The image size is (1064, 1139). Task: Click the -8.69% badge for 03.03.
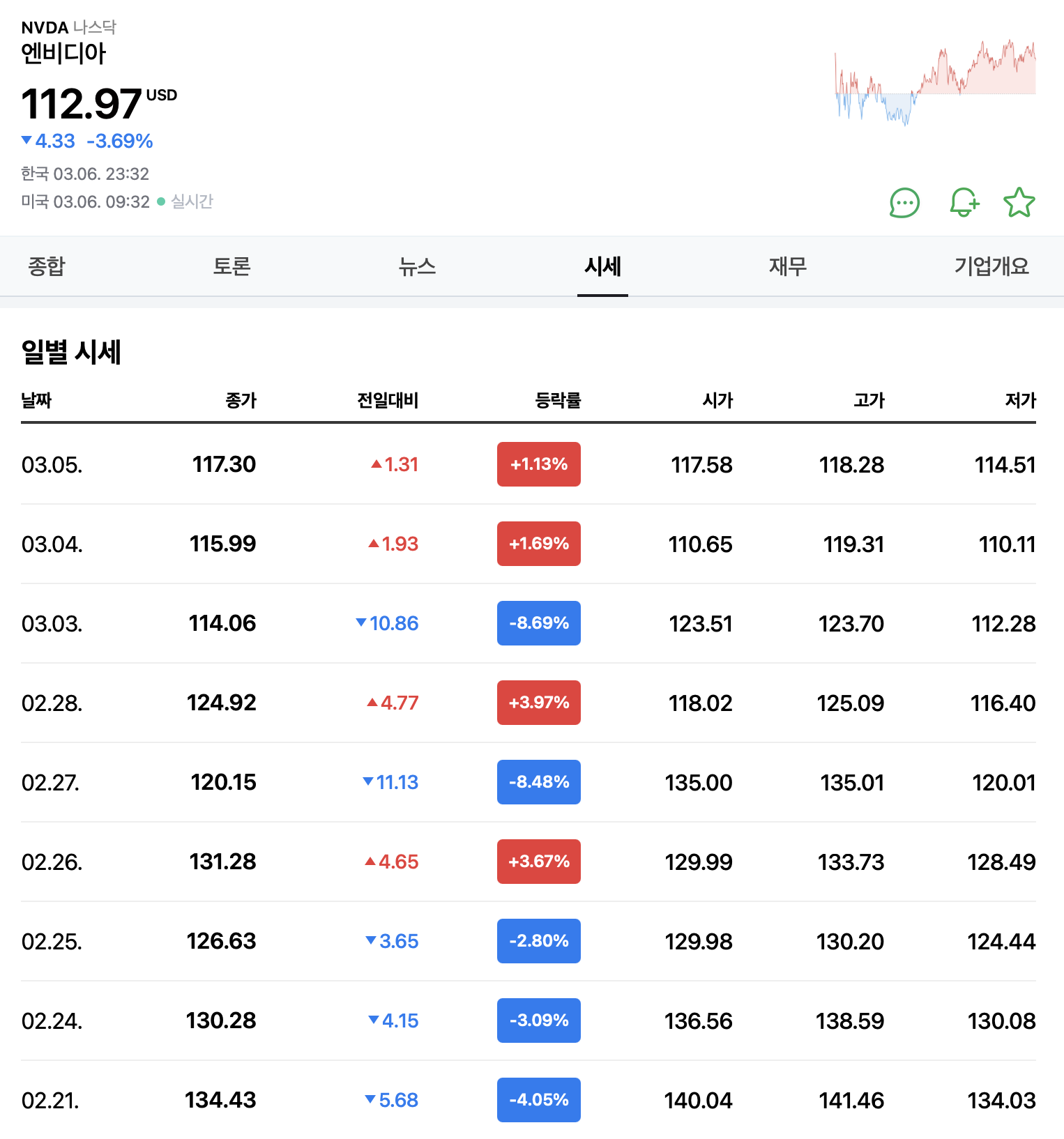tap(539, 623)
